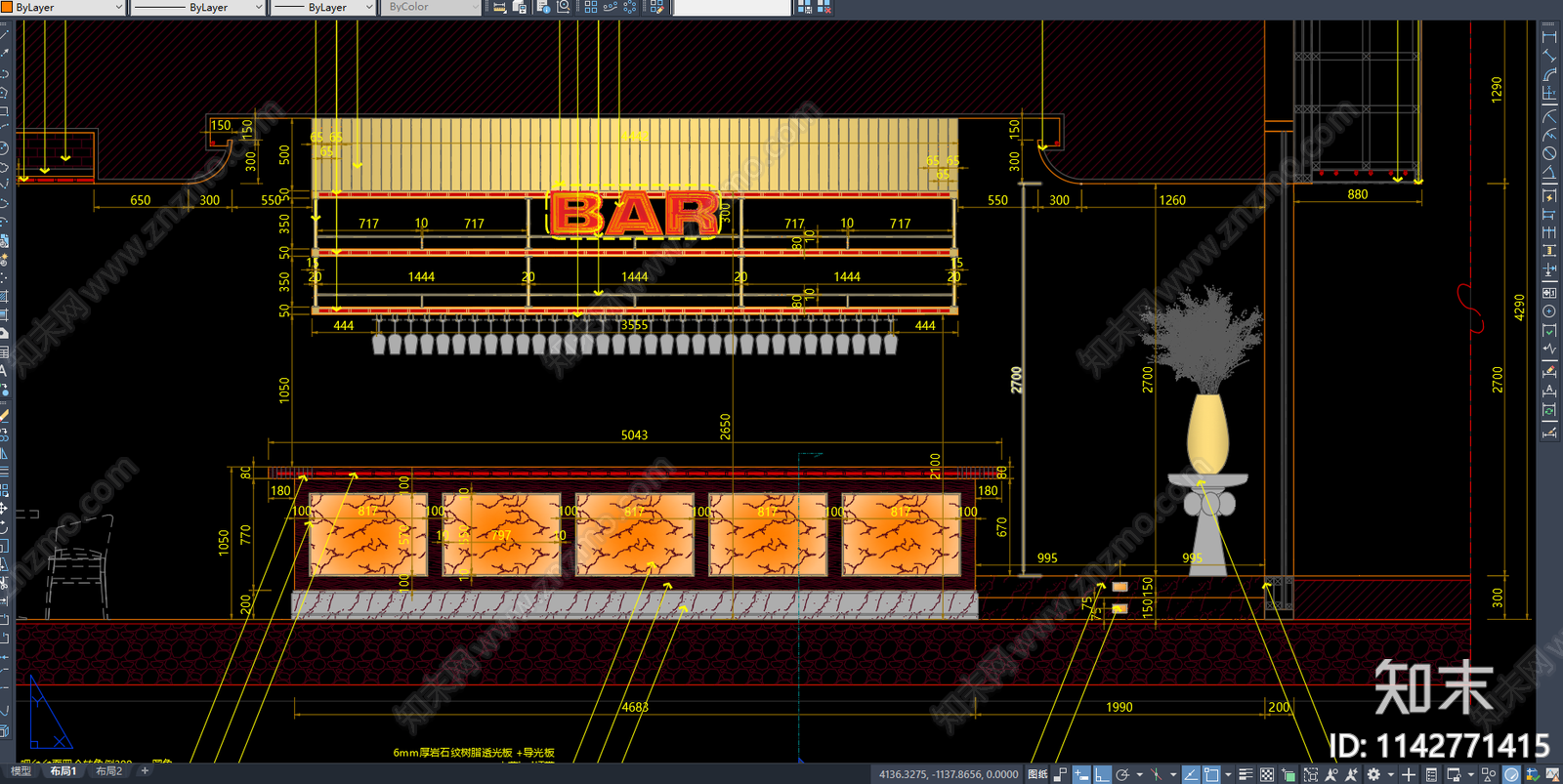Toggle transparency display in status bar

[1267, 774]
